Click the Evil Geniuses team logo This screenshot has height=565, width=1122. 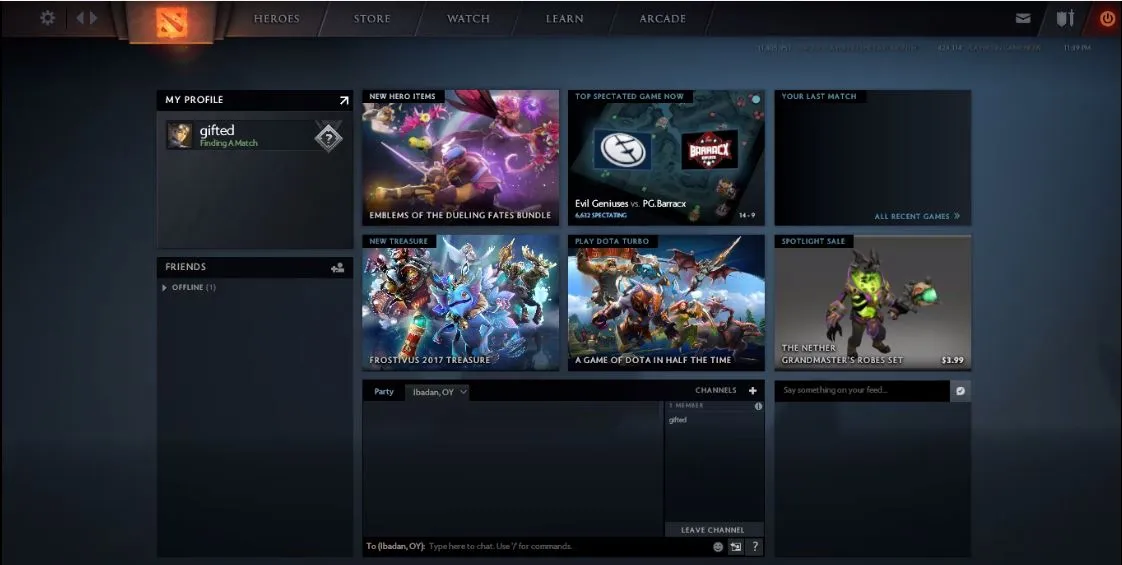(623, 150)
